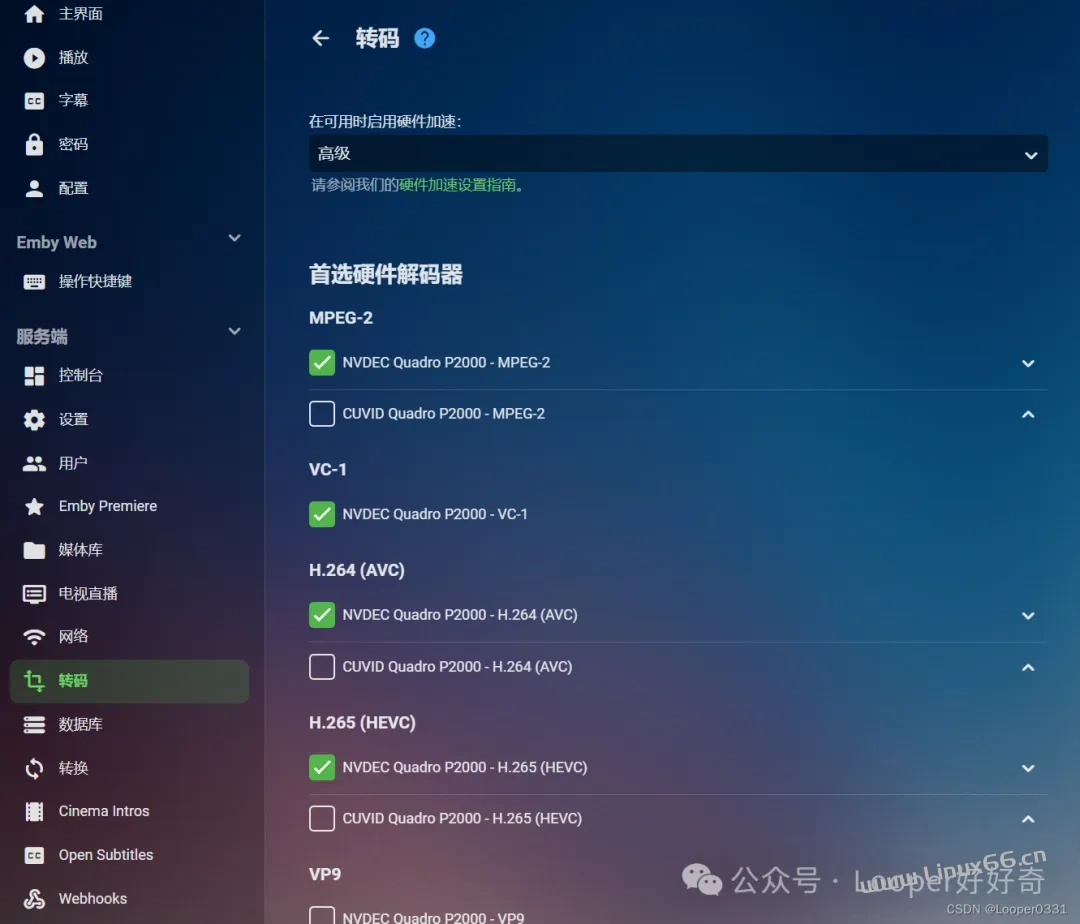Click the 首选硬件解码器 heading
This screenshot has height=924, width=1080.
click(x=386, y=274)
